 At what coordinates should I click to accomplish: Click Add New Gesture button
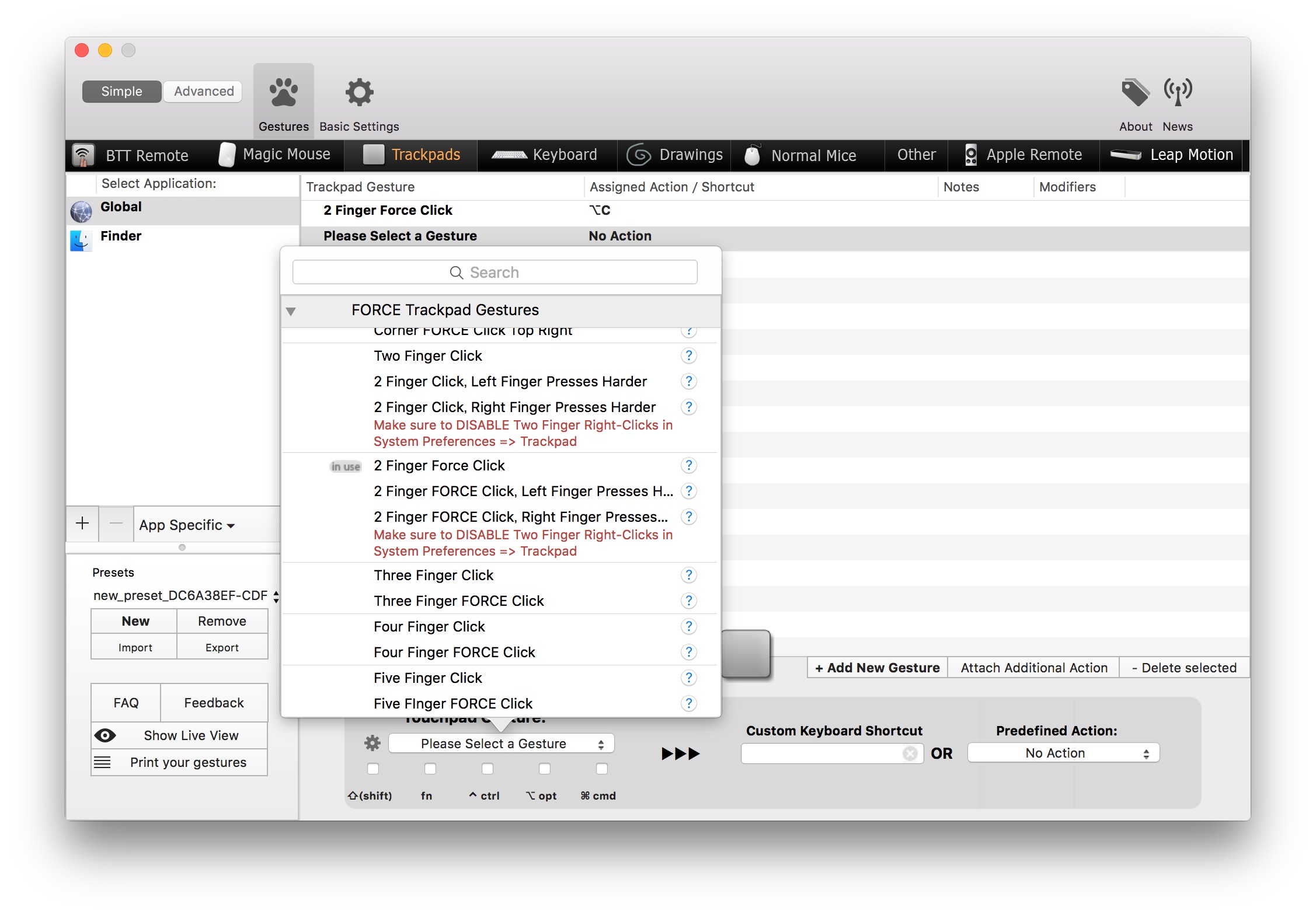877,668
